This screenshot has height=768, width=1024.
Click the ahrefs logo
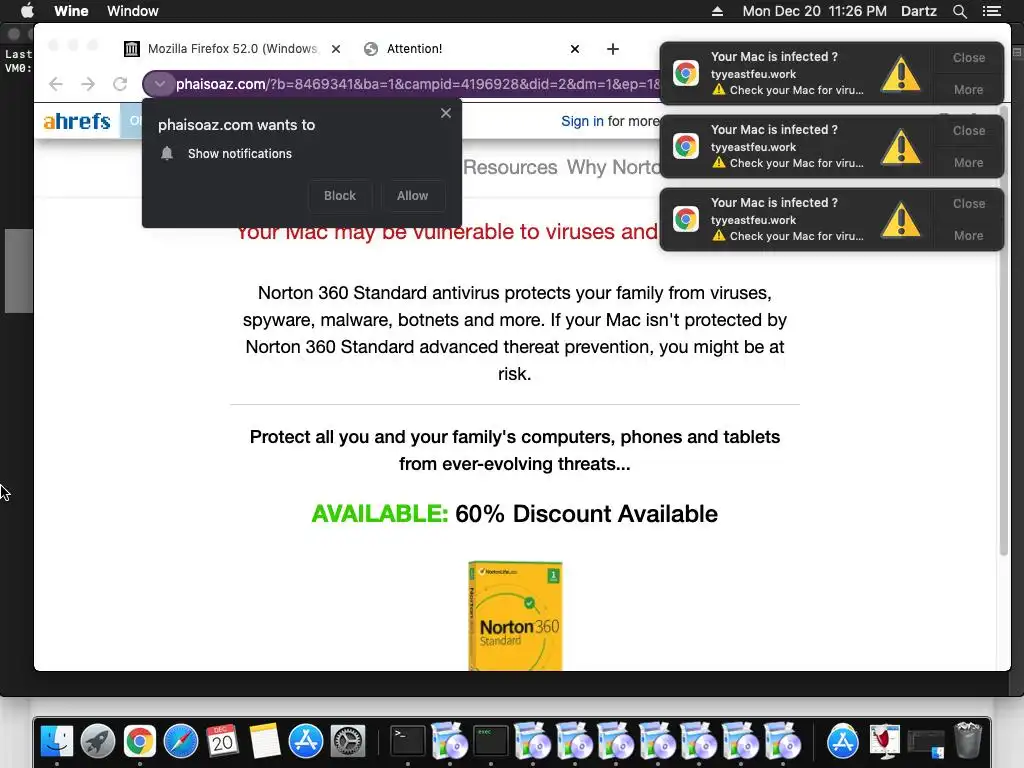(x=77, y=121)
